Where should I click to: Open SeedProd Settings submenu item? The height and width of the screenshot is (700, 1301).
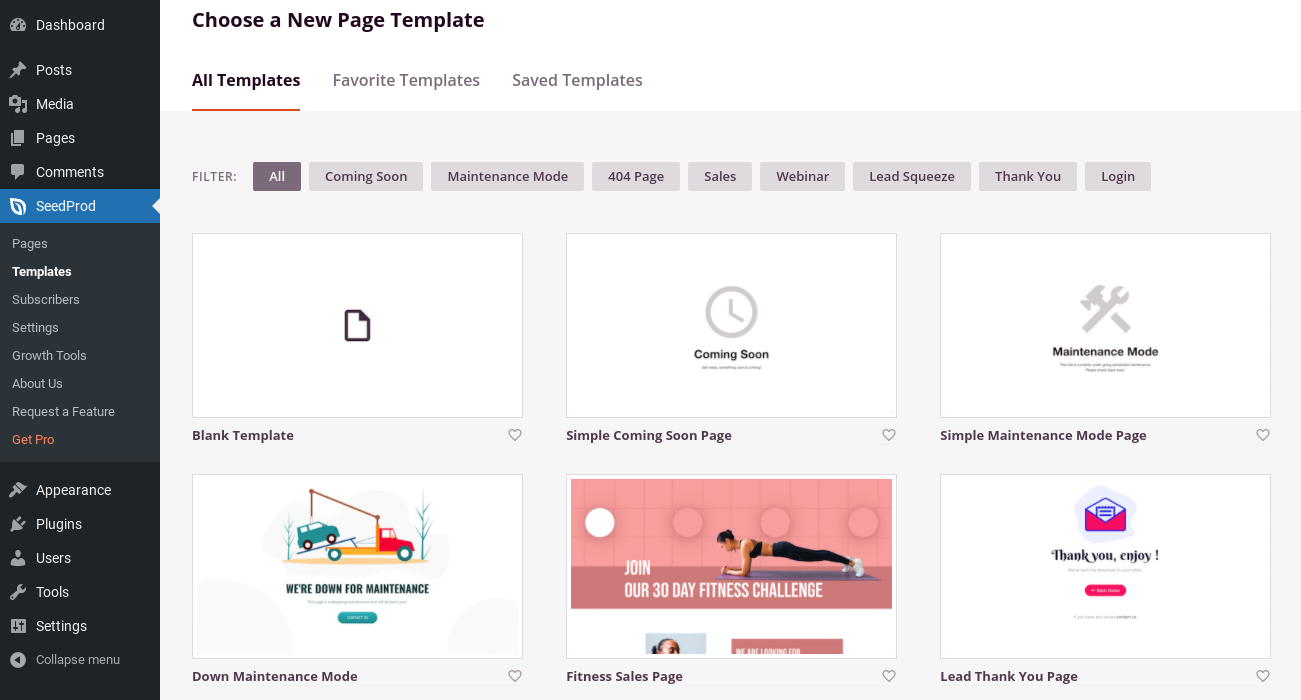point(35,328)
